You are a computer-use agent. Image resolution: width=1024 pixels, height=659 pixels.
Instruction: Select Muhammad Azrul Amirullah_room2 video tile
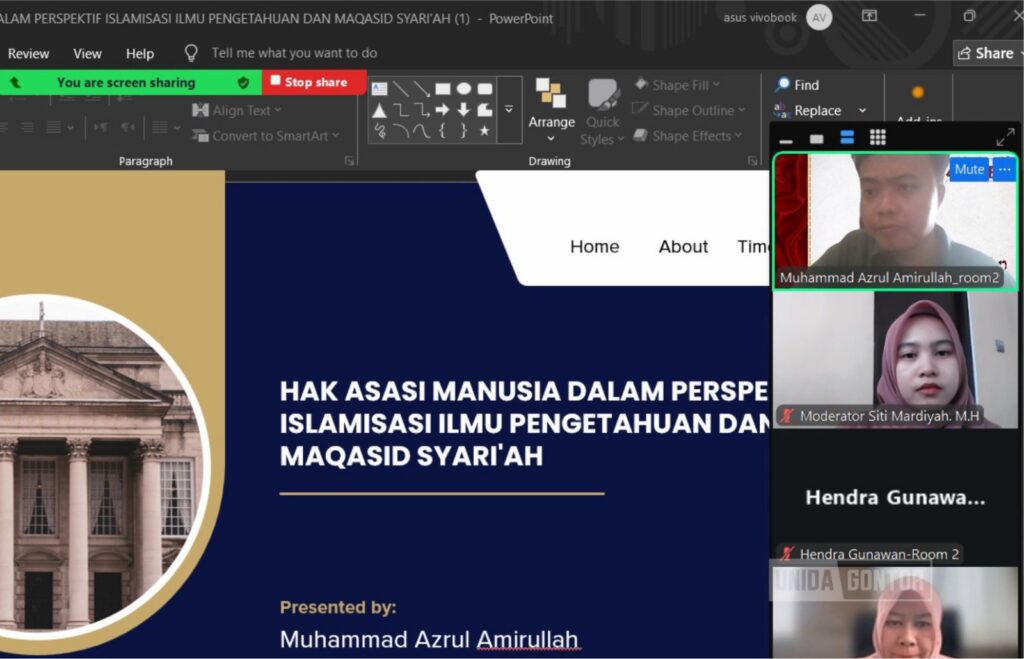click(x=895, y=221)
